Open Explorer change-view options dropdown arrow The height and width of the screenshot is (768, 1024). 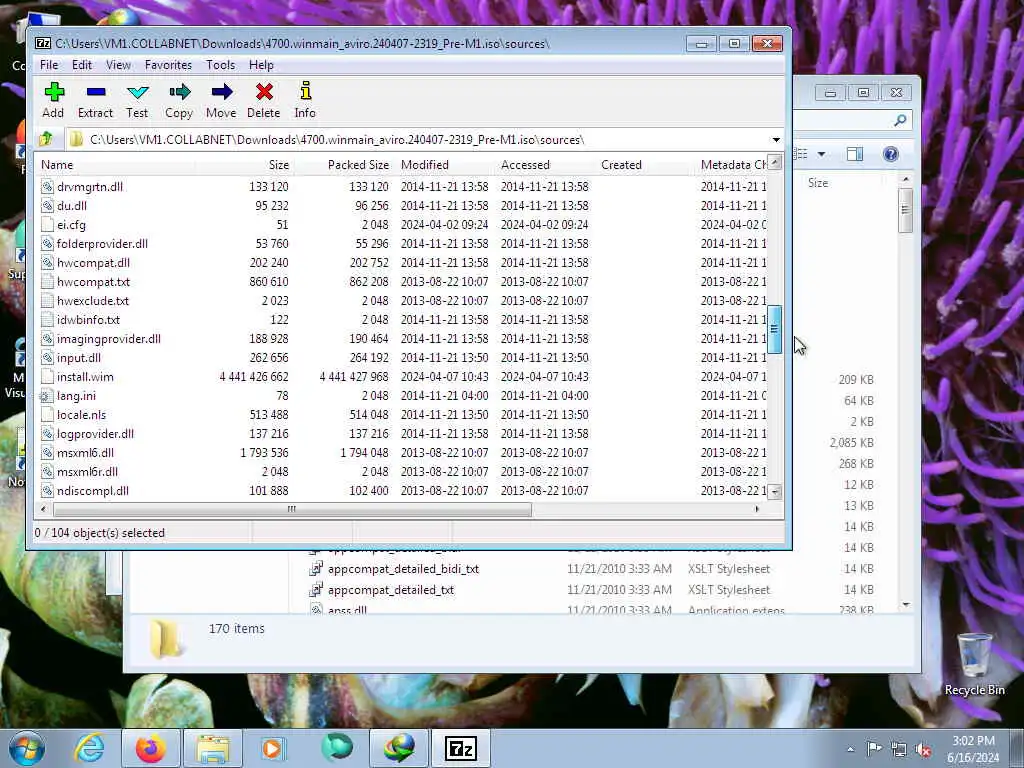pyautogui.click(x=822, y=154)
